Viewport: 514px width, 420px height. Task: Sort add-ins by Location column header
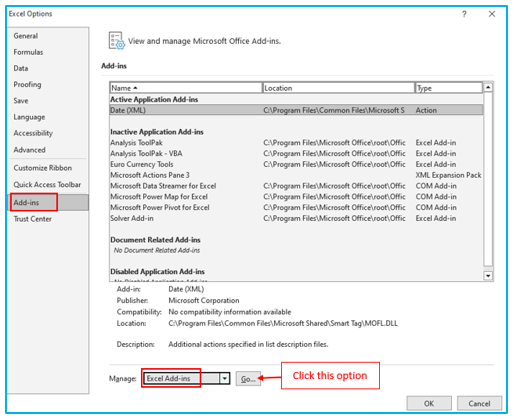click(x=339, y=88)
